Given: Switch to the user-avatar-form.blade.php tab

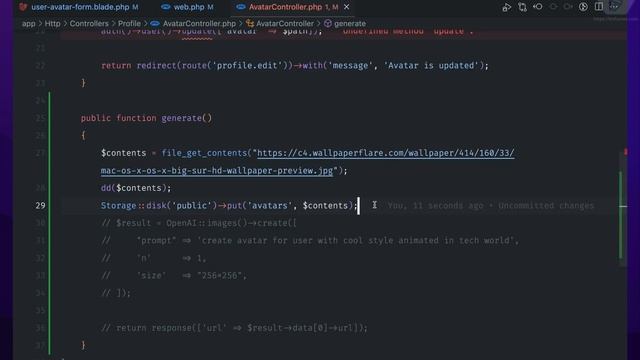Looking at the screenshot, I should [80, 7].
